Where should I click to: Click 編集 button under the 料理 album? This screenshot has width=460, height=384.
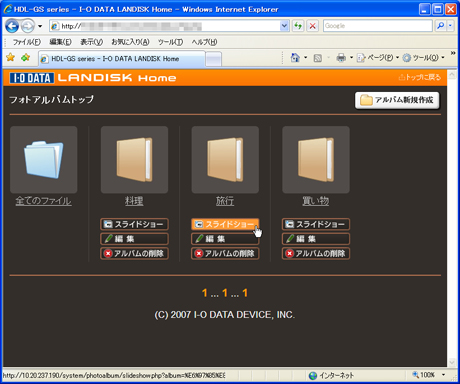pos(134,239)
